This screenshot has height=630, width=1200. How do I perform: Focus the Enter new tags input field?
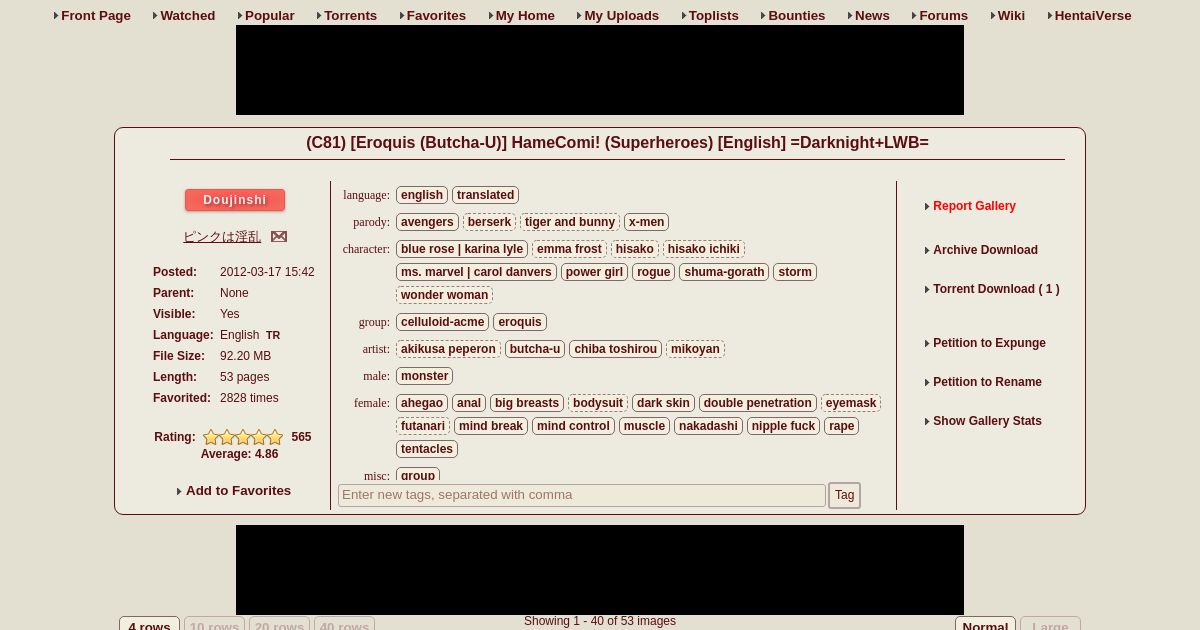tap(582, 495)
